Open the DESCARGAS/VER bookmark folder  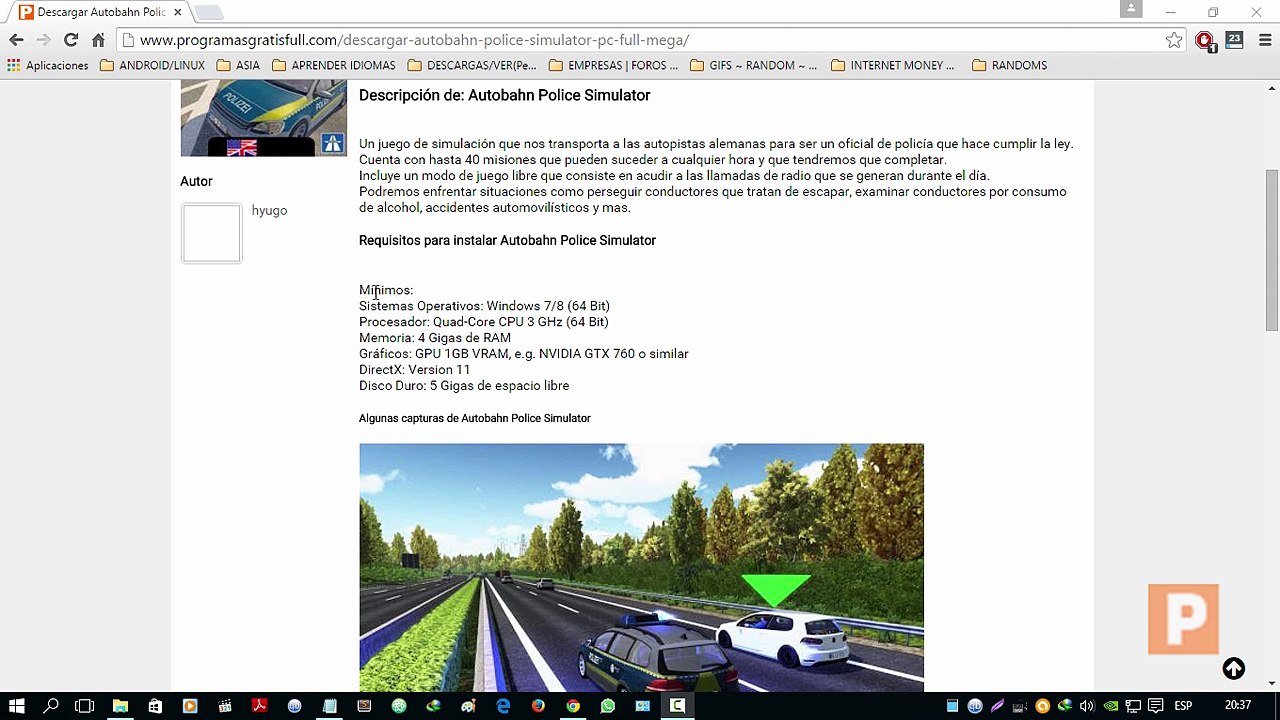pyautogui.click(x=472, y=65)
